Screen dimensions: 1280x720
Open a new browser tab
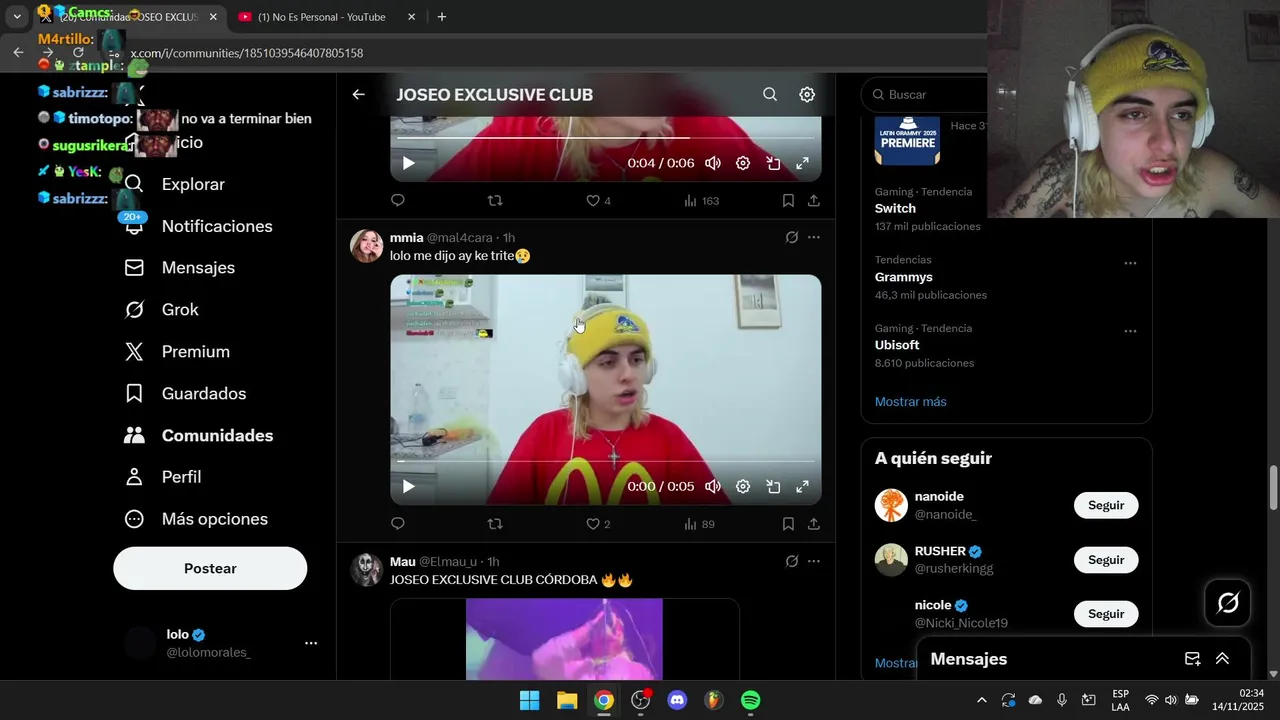[x=442, y=17]
